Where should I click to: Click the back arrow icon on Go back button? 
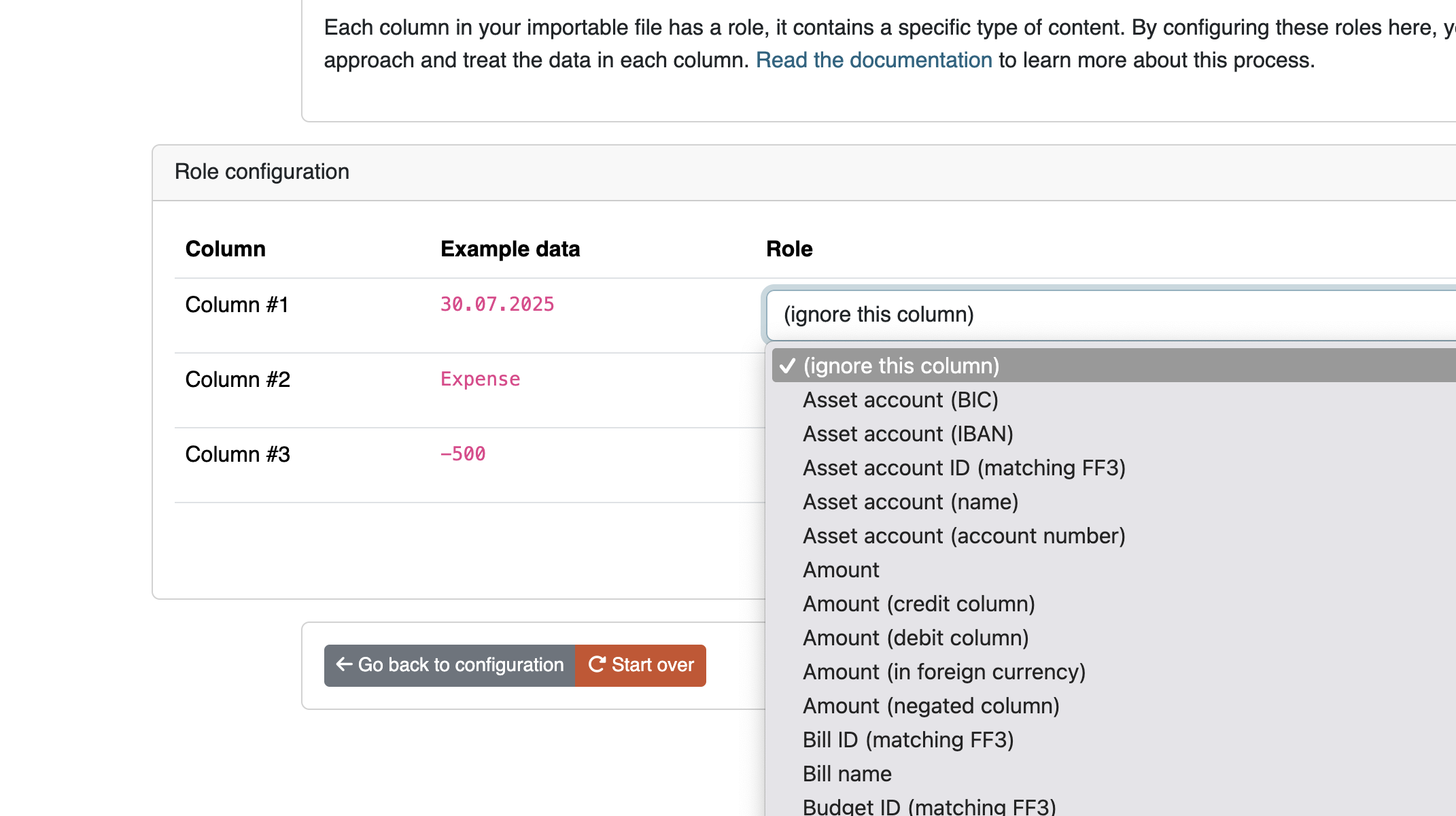point(344,665)
